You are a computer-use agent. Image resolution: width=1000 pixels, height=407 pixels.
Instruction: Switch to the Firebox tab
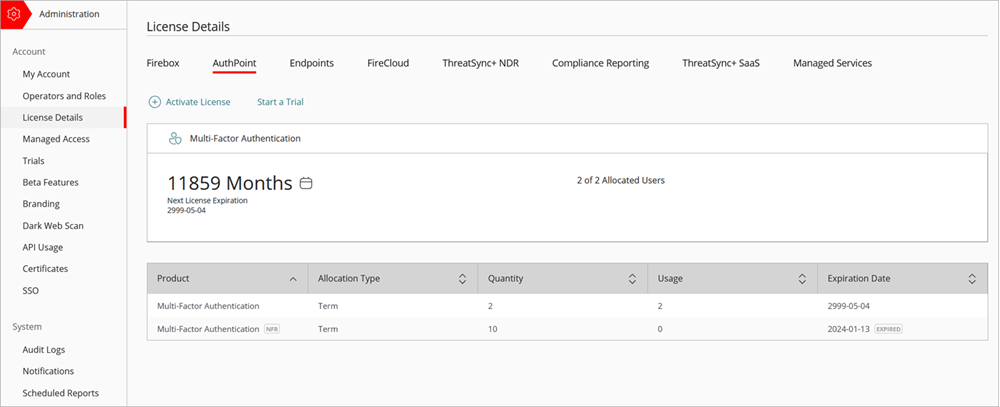coord(163,63)
